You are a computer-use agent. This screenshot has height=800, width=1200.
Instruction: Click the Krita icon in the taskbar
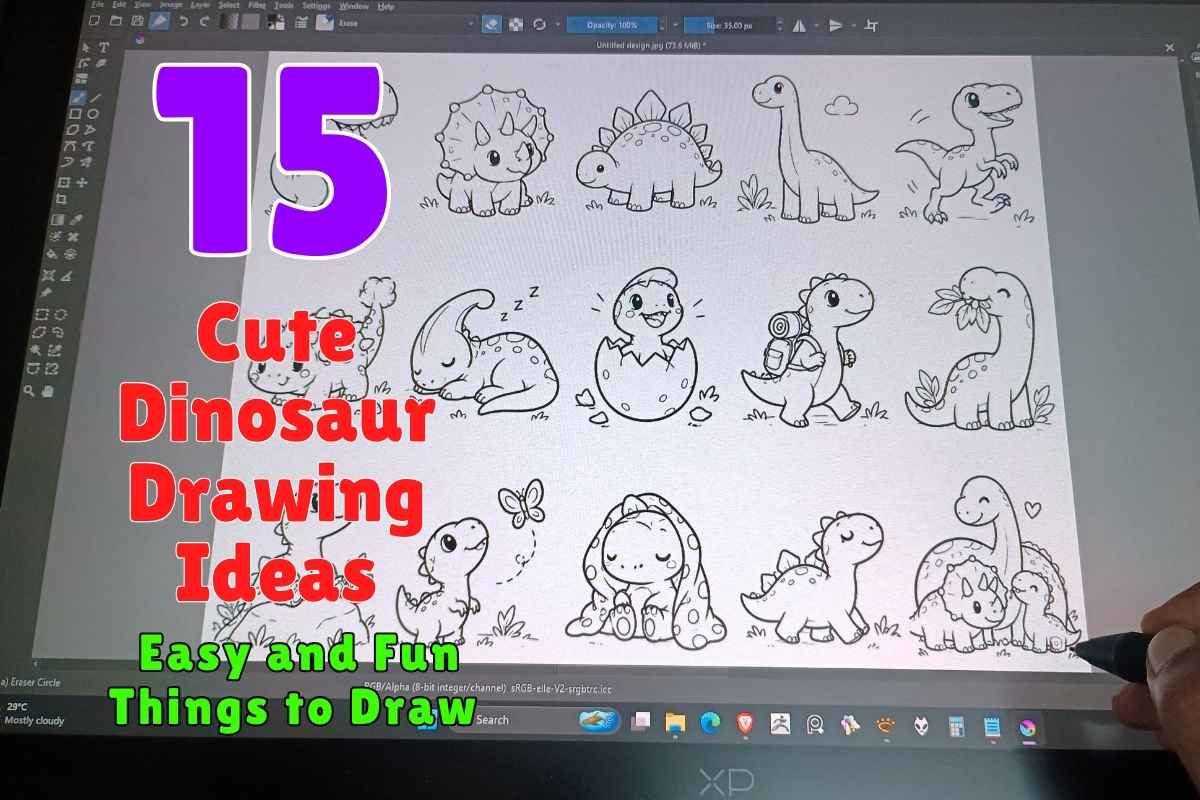tap(1027, 728)
